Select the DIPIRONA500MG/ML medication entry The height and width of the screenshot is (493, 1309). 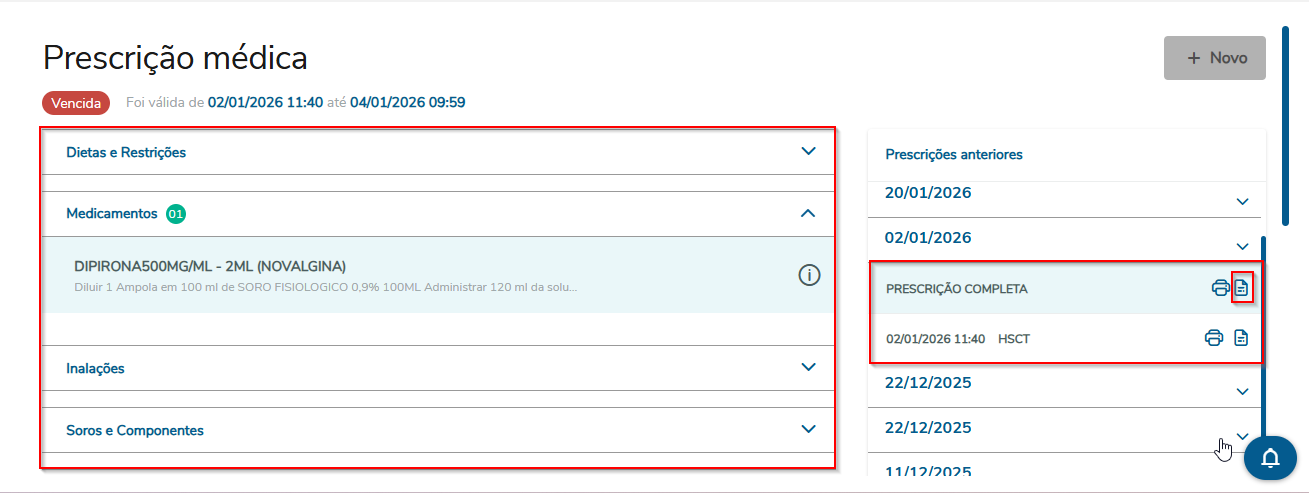click(x=210, y=266)
